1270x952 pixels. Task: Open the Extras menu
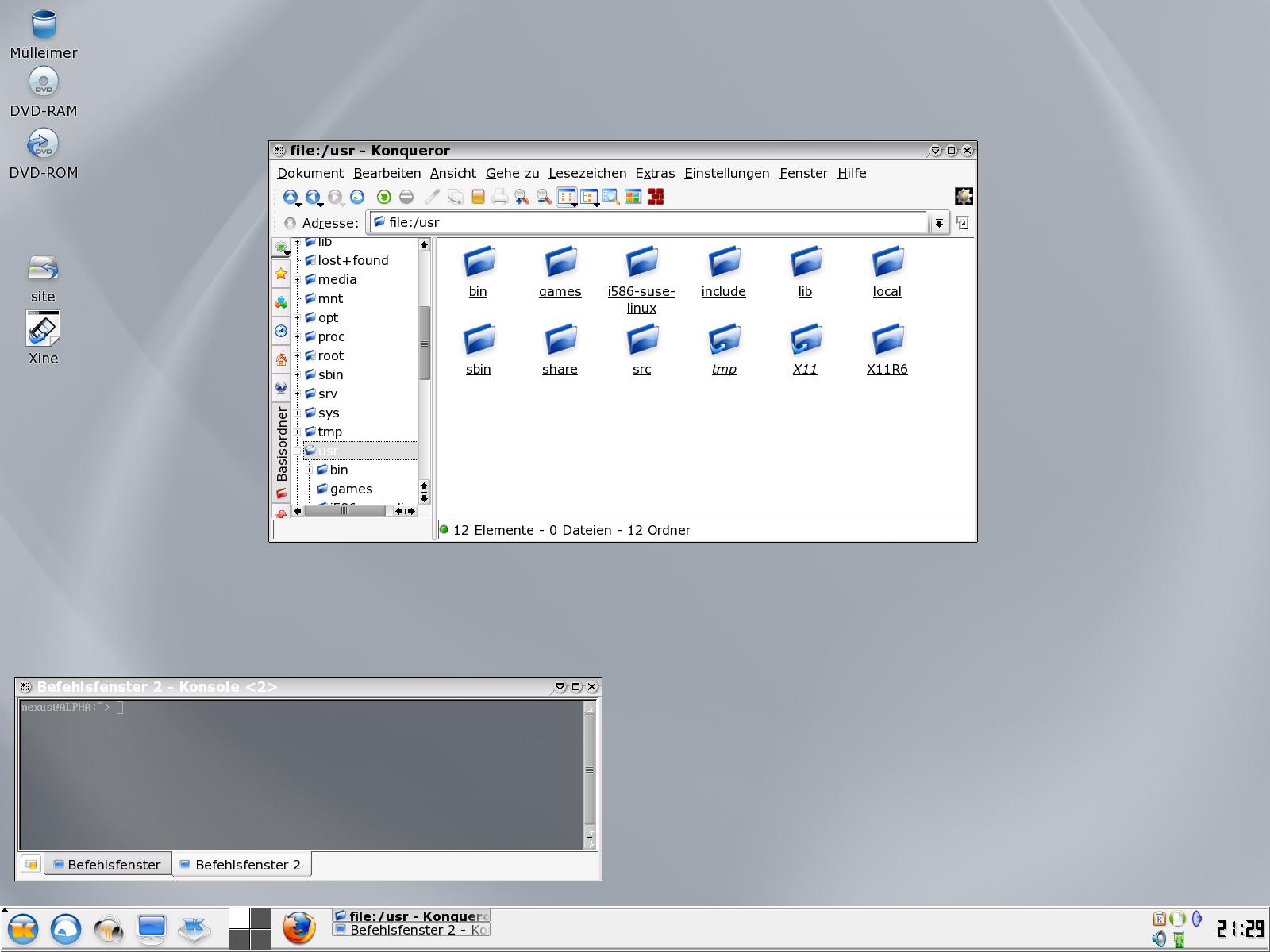655,173
